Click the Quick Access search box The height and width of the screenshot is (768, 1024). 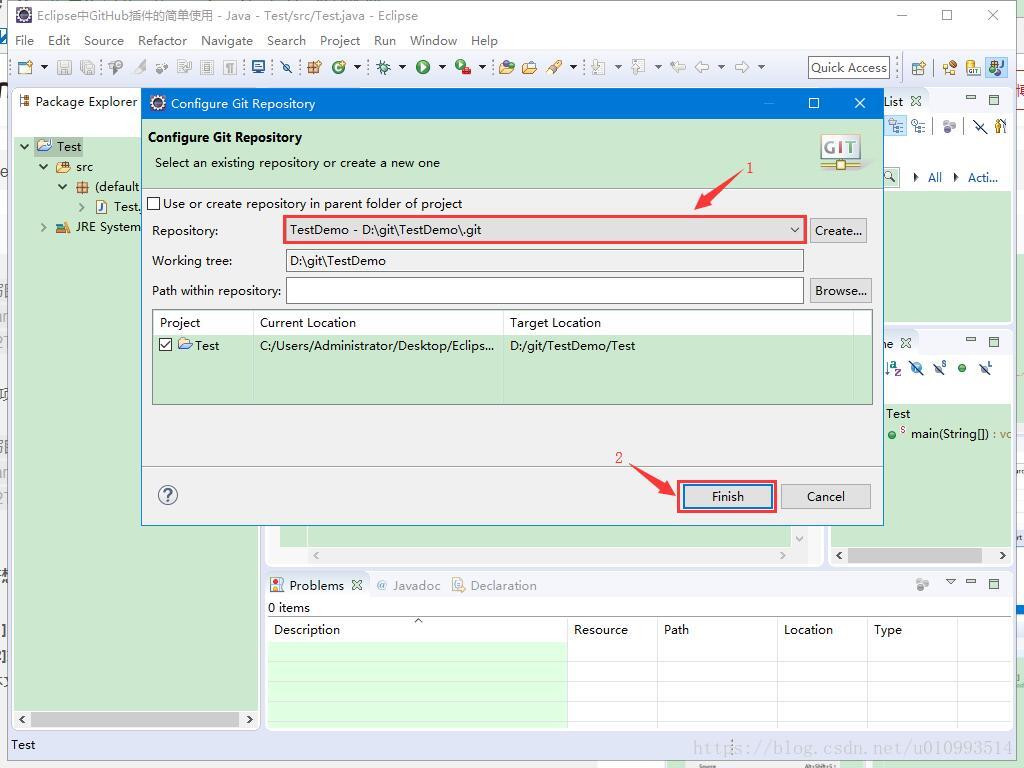(x=849, y=67)
